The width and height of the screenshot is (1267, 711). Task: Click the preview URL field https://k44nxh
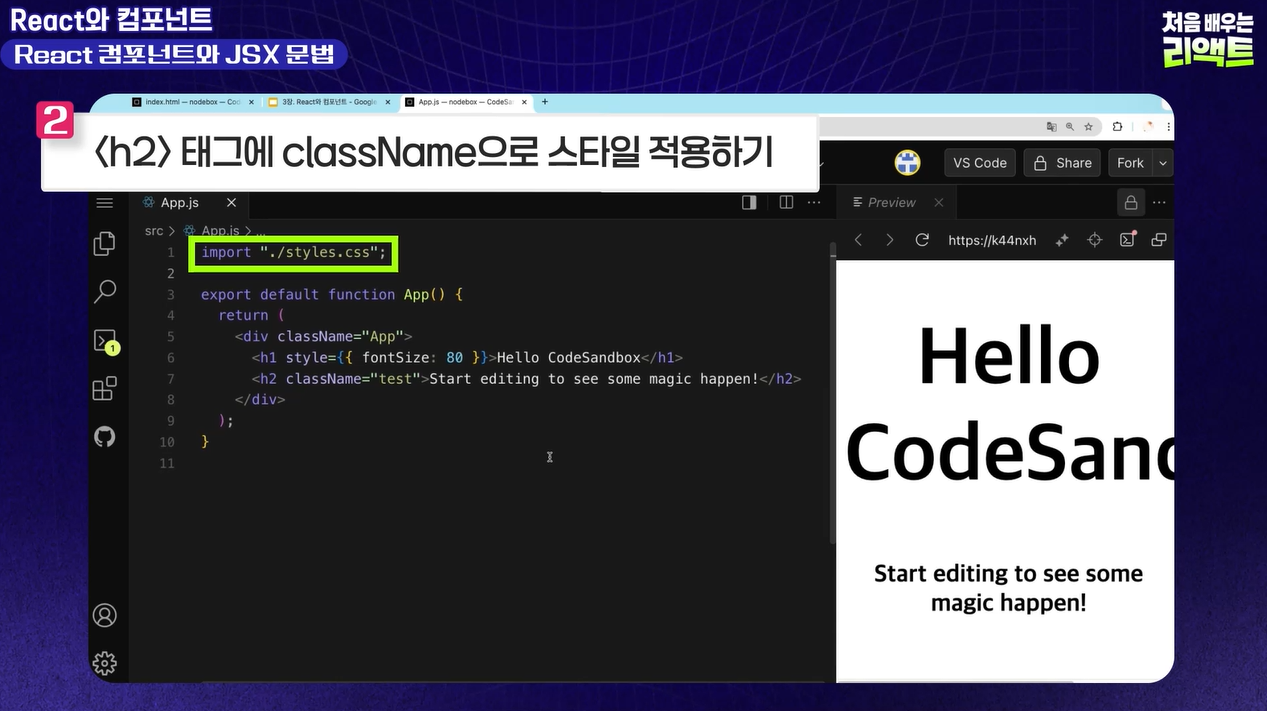point(992,240)
